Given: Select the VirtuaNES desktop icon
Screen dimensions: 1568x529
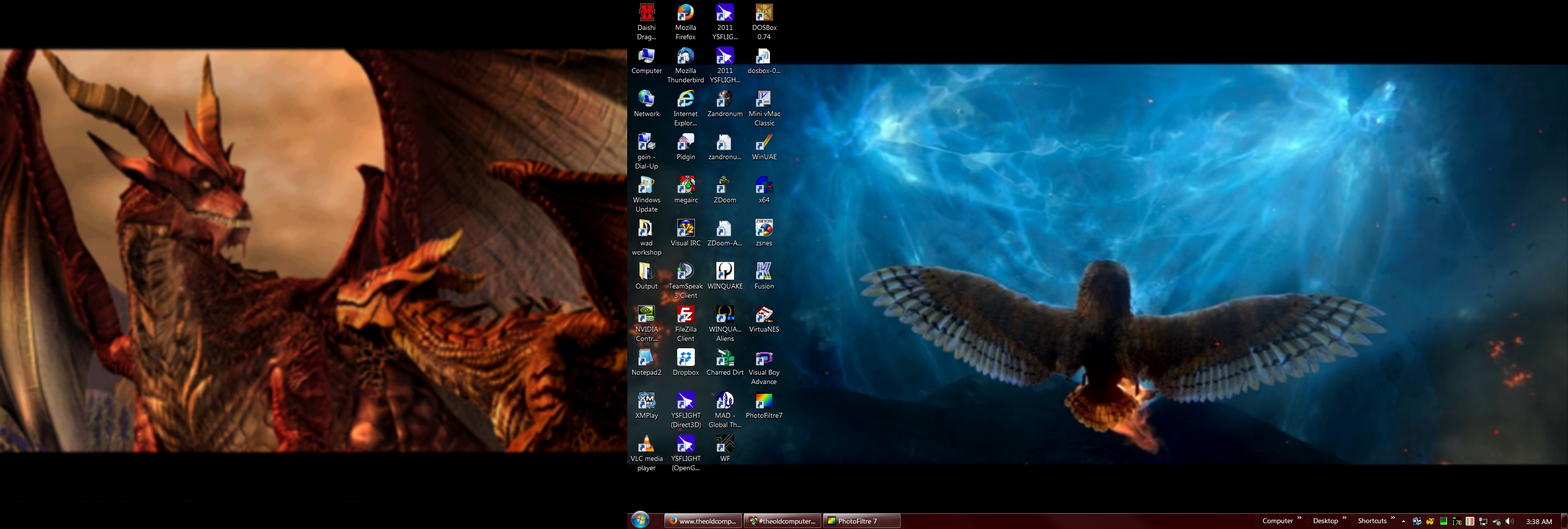Looking at the screenshot, I should pyautogui.click(x=764, y=316).
